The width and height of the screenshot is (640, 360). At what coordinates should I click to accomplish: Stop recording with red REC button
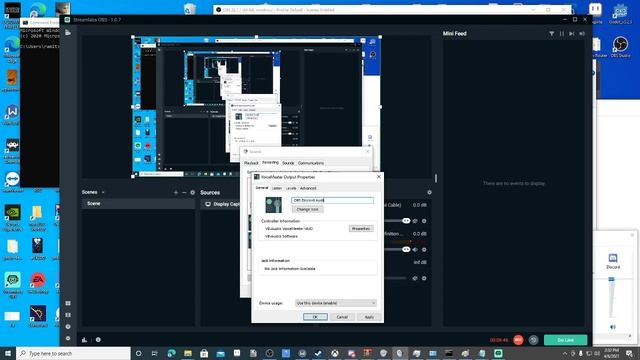[518, 340]
